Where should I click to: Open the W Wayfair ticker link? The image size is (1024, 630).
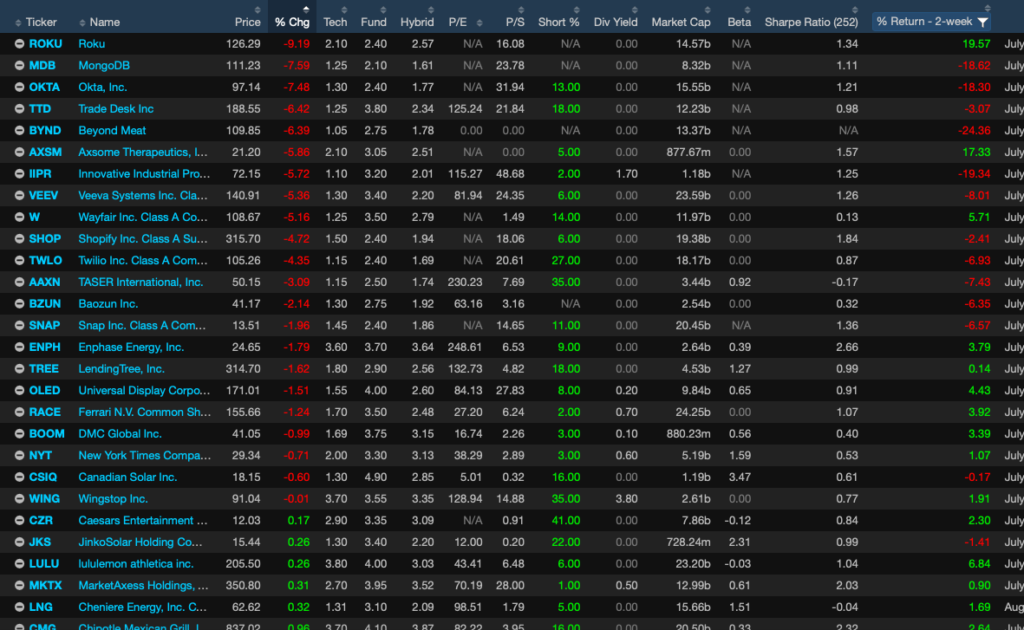point(34,217)
